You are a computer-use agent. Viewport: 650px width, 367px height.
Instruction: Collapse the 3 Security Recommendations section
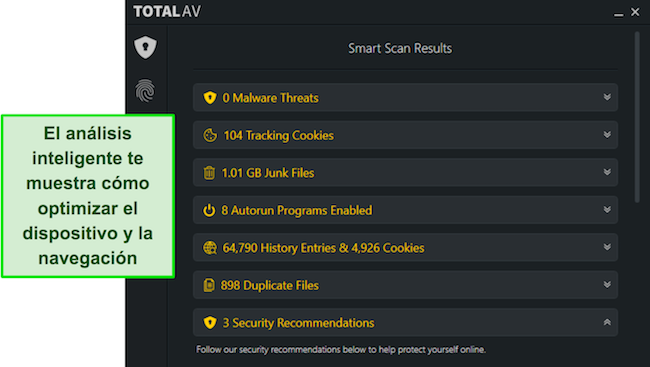pyautogui.click(x=607, y=322)
